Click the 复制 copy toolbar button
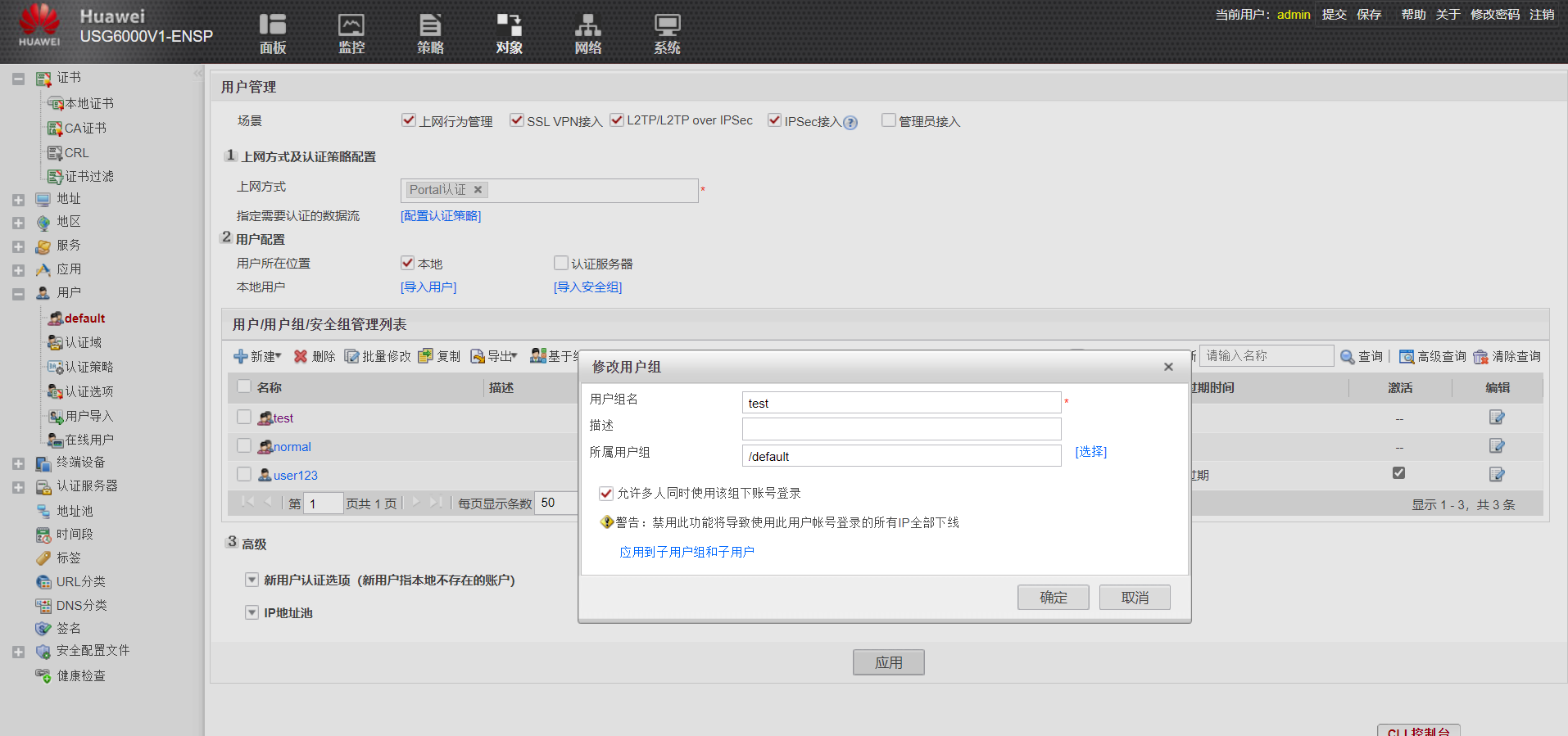Image resolution: width=1568 pixels, height=736 pixels. point(439,356)
